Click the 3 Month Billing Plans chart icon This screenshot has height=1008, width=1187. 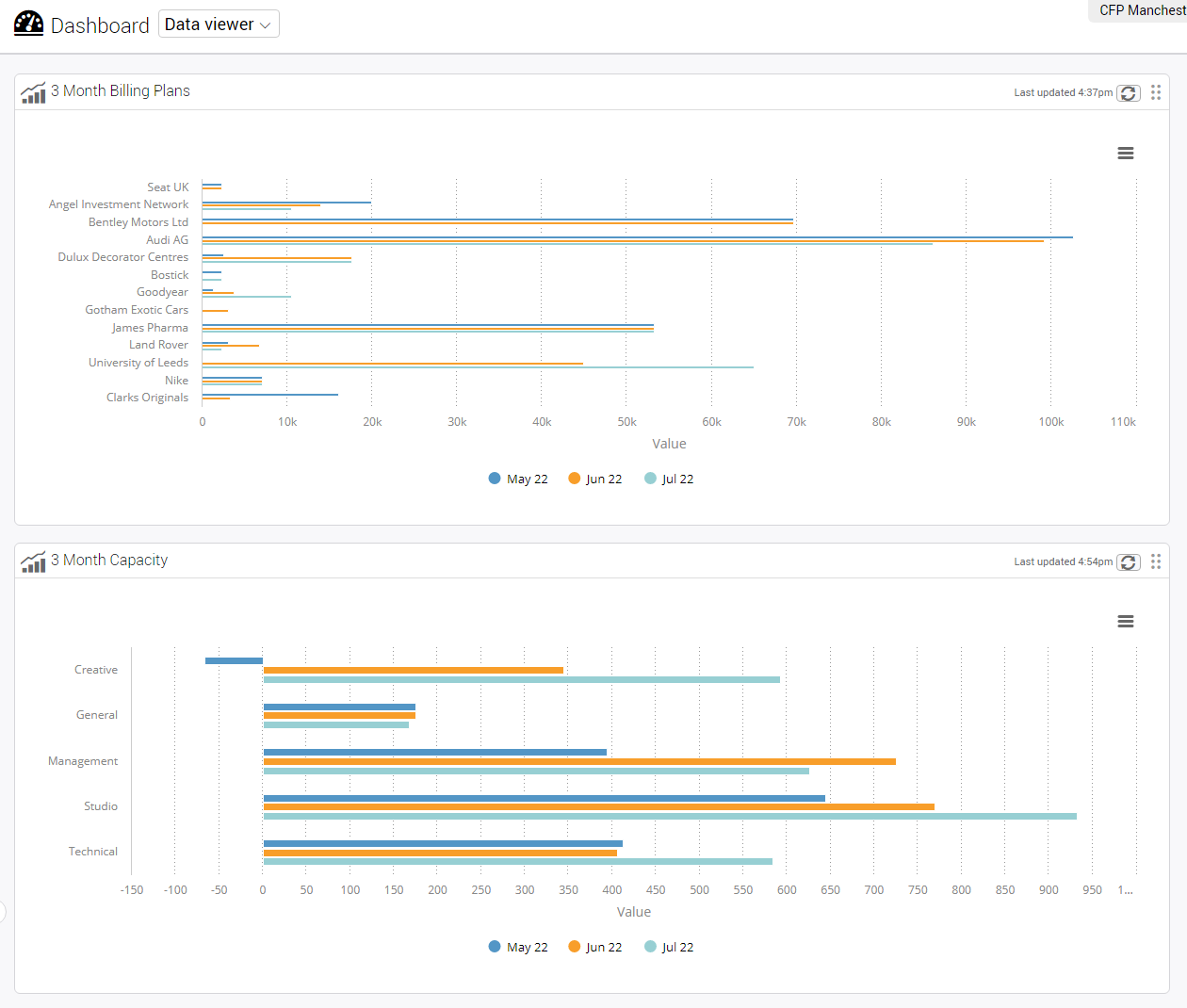33,92
